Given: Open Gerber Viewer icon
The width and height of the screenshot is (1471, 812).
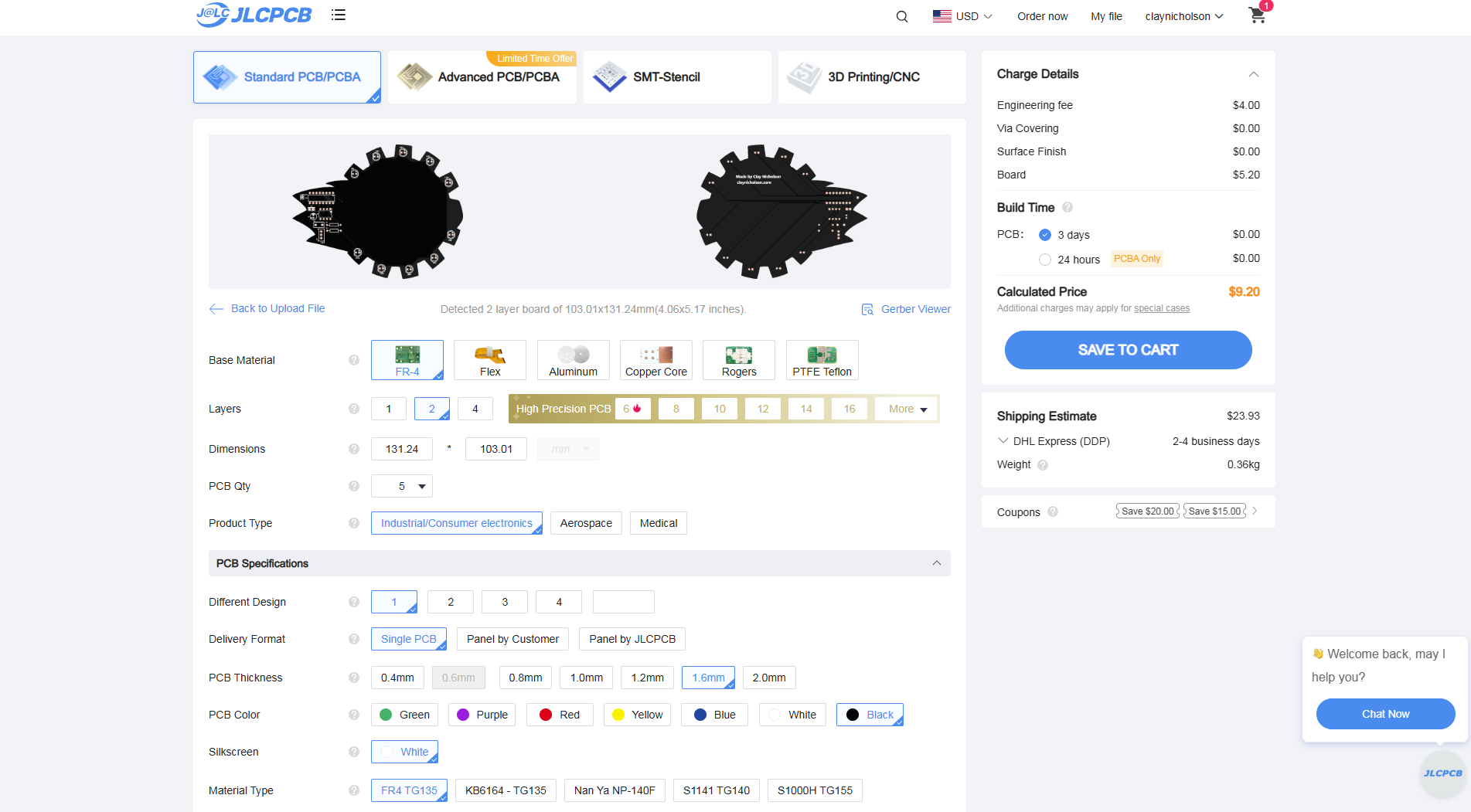Looking at the screenshot, I should click(x=867, y=309).
